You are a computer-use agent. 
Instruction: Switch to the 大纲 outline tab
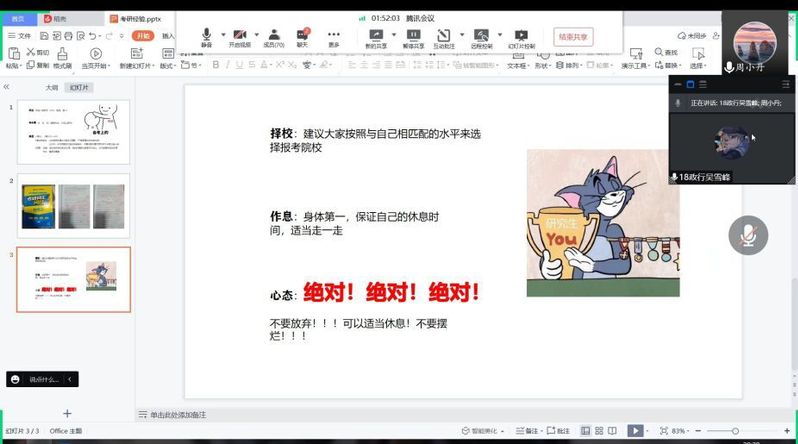pos(52,88)
